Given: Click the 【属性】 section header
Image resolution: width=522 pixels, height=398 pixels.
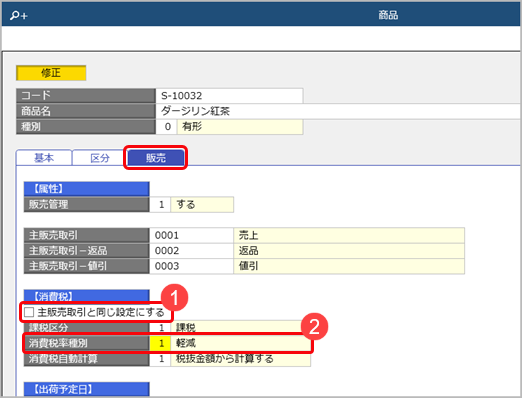Looking at the screenshot, I should 87,189.
